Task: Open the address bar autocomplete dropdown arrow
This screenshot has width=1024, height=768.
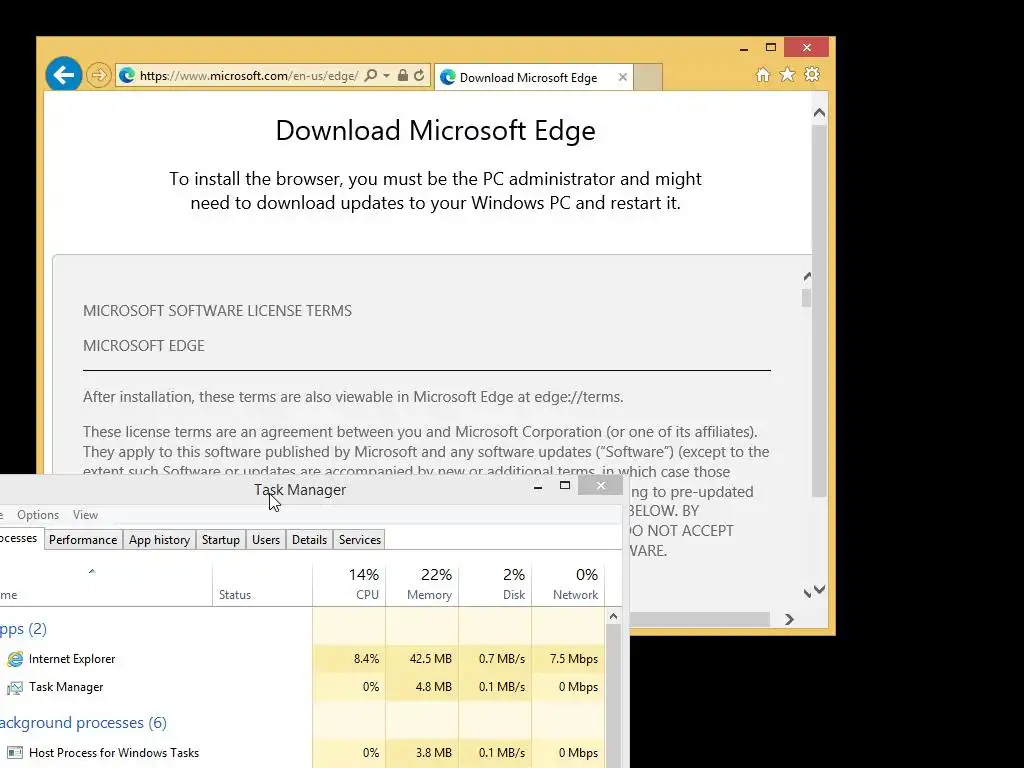Action: 386,76
